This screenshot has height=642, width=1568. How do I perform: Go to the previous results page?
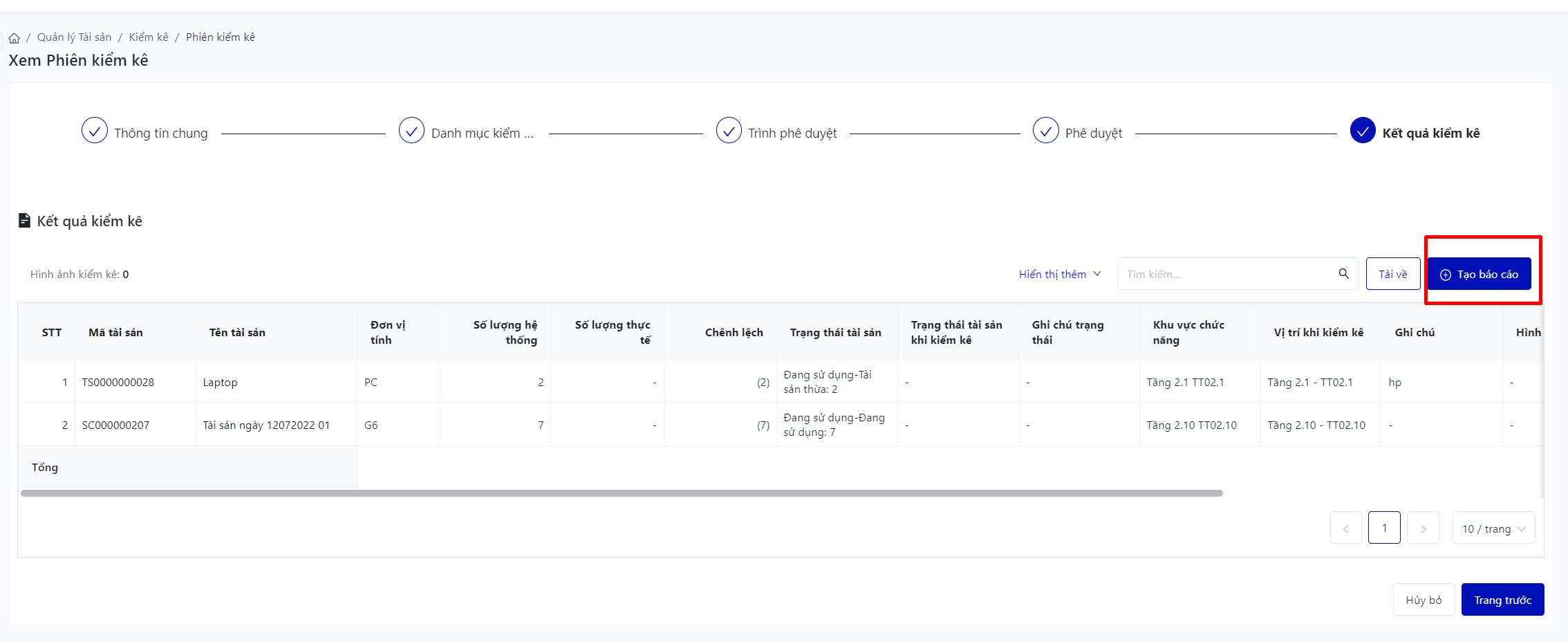point(1345,529)
